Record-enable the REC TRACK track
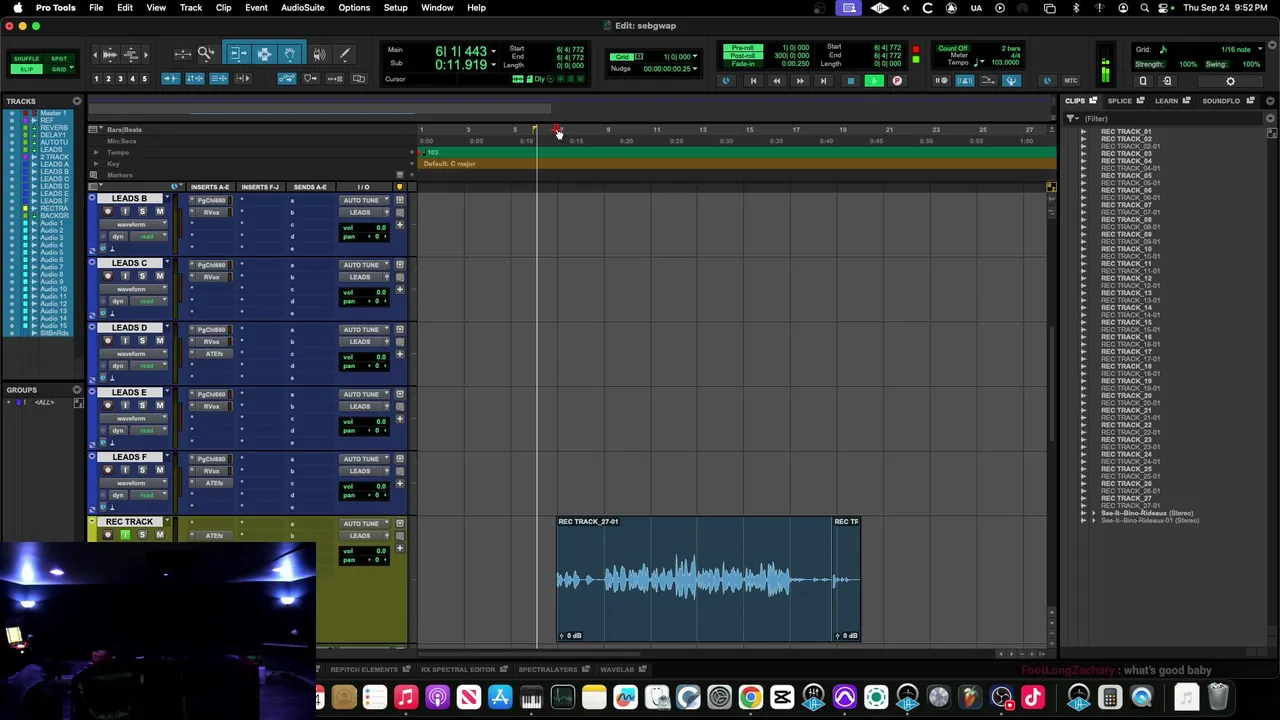Viewport: 1280px width, 720px height. (108, 535)
